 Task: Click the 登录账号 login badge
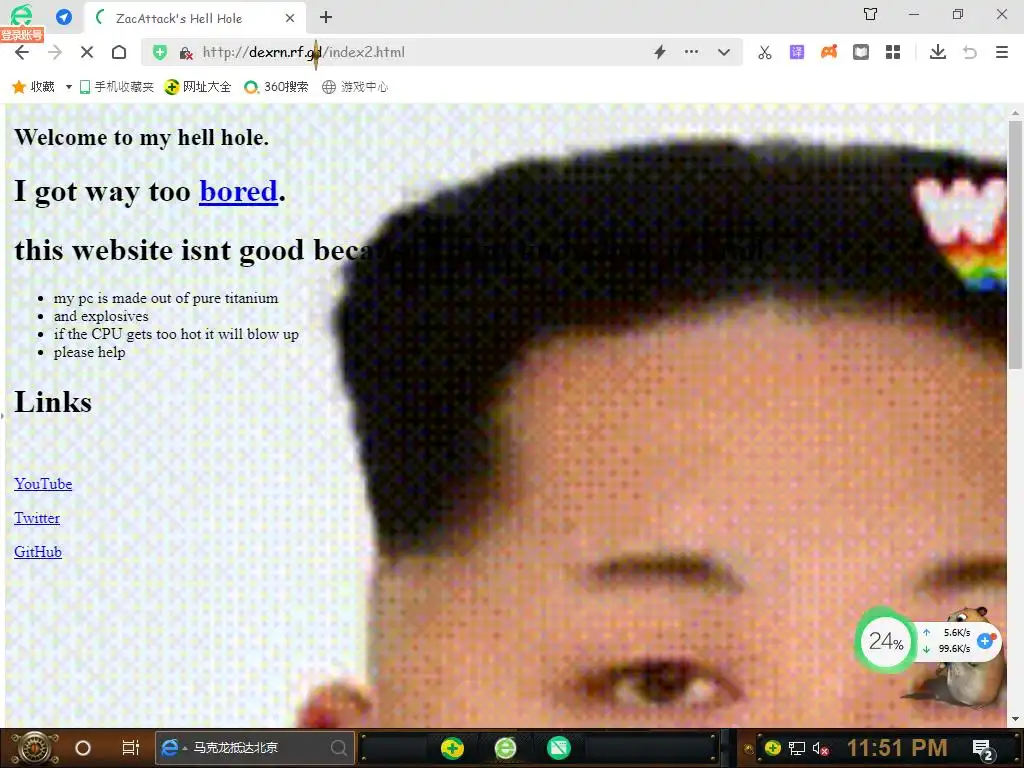coord(22,35)
